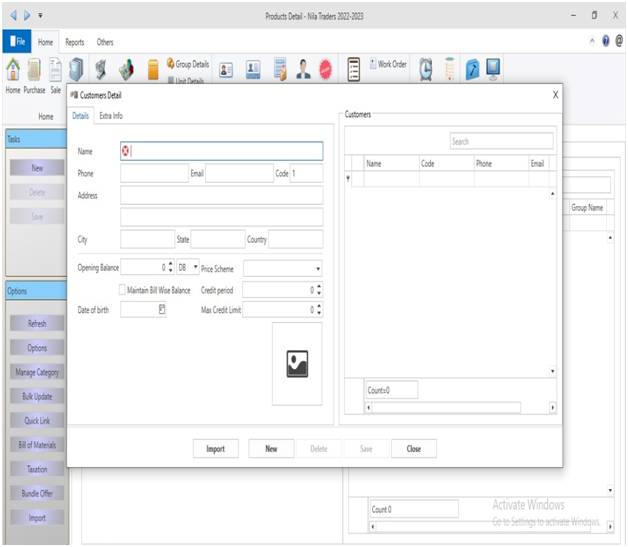
Task: Select the Extra Info tab
Action: (x=111, y=116)
